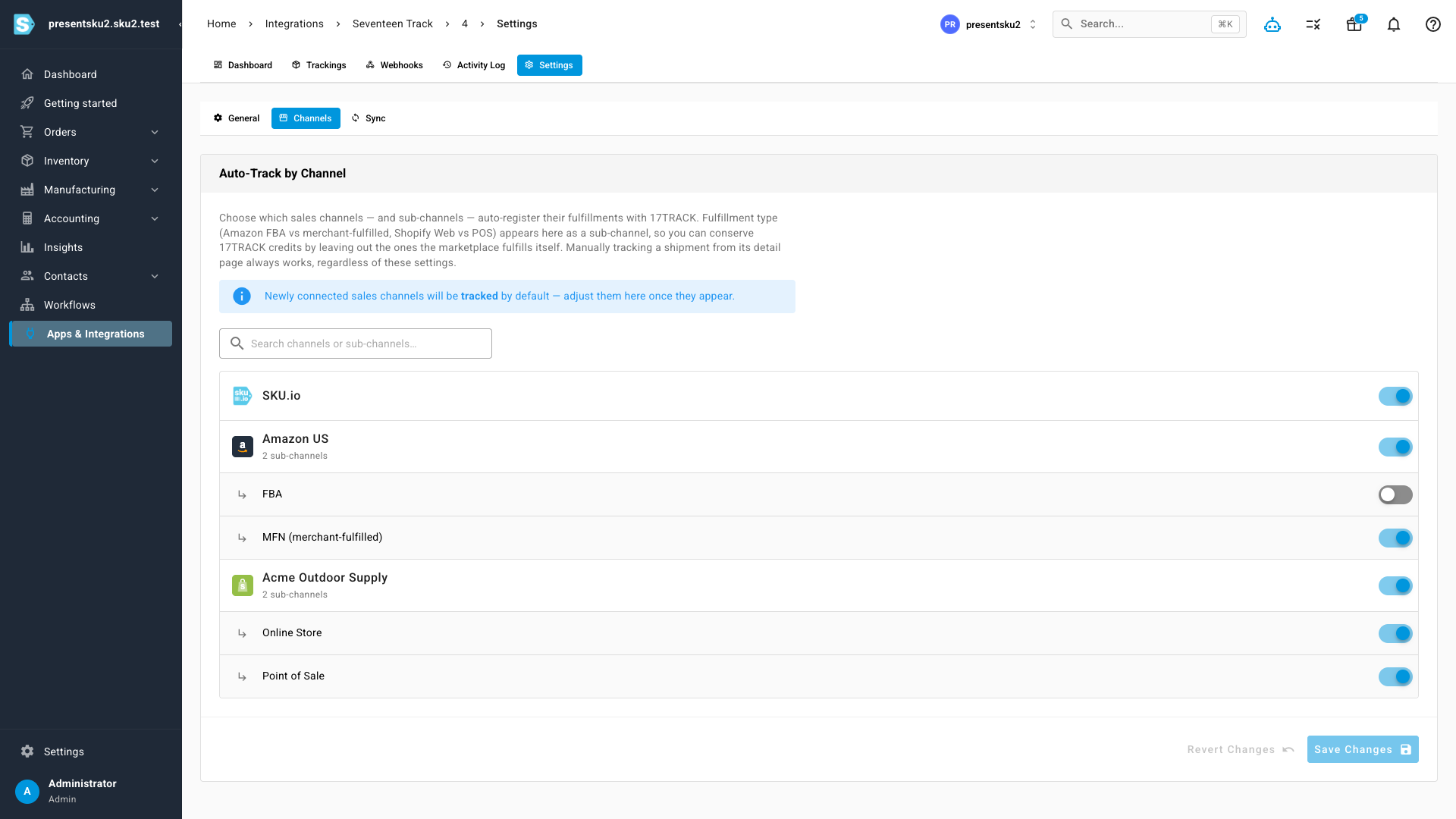Viewport: 1456px width, 819px height.
Task: Click the Accounting calculator icon
Action: click(27, 218)
